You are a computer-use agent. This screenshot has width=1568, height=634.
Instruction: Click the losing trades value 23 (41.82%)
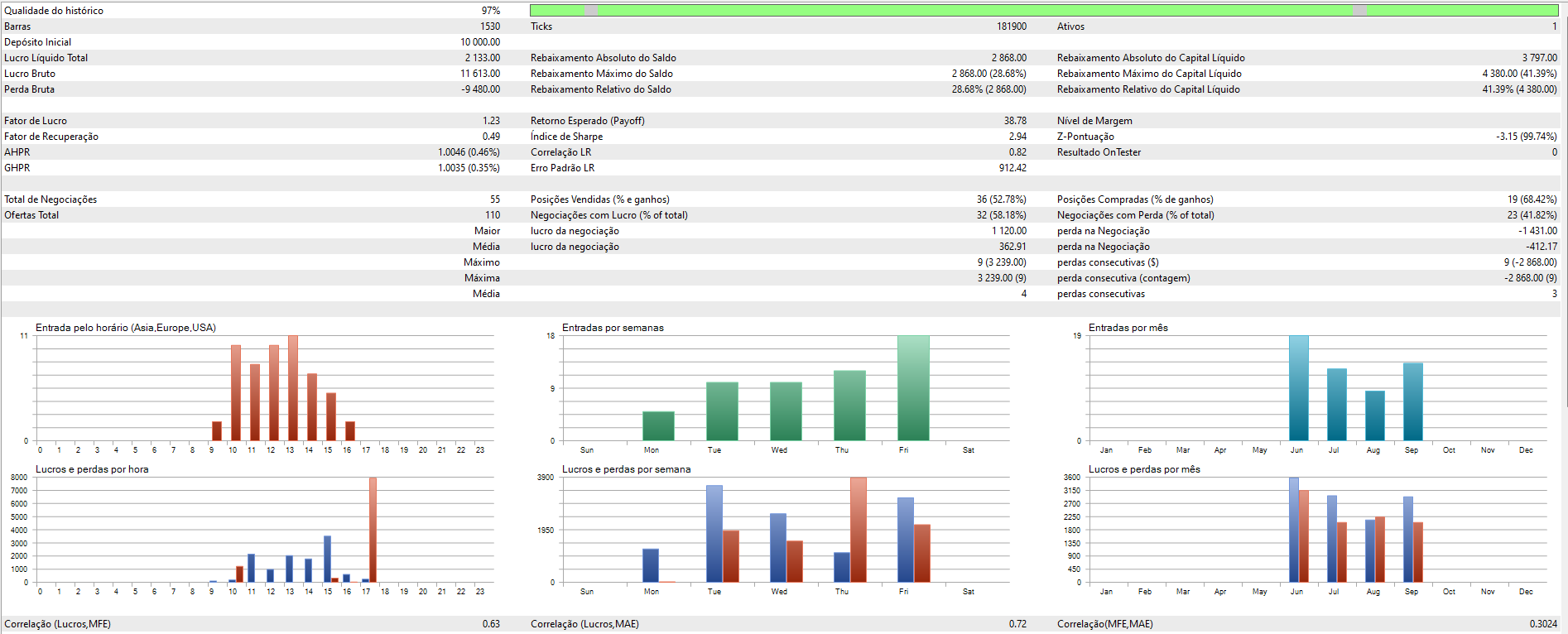(1532, 215)
